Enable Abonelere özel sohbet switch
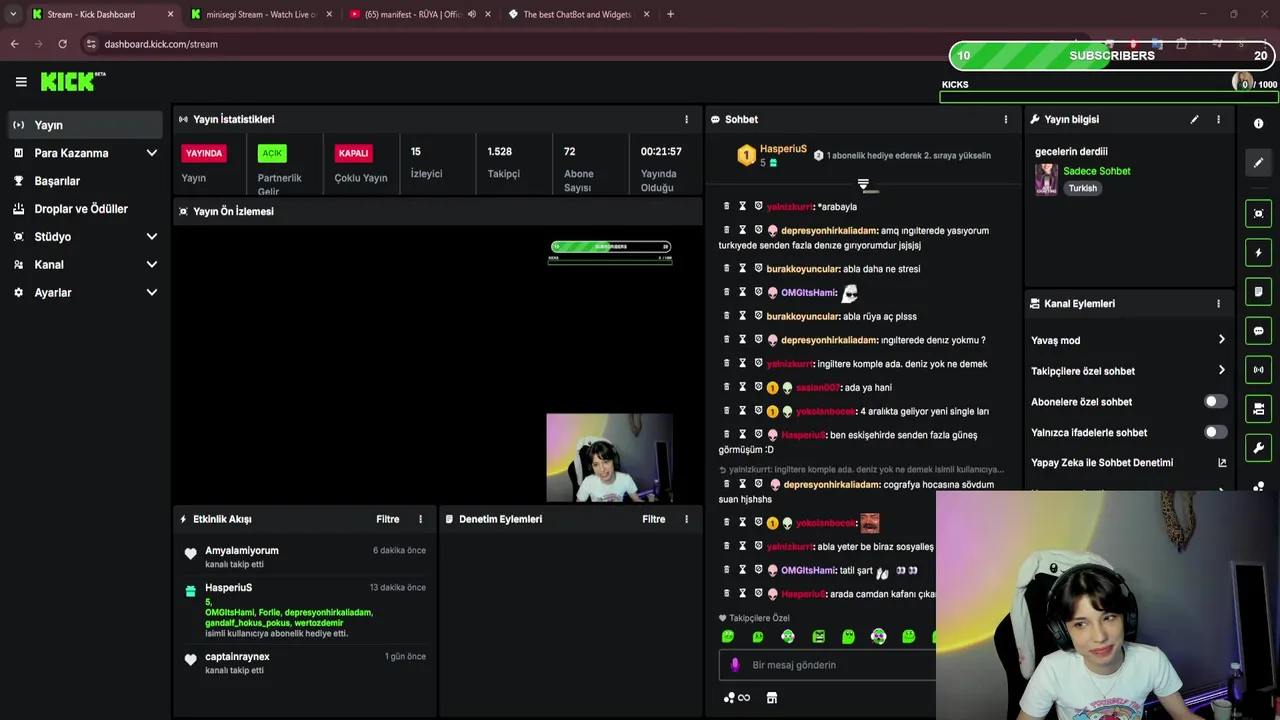The width and height of the screenshot is (1280, 720). point(1215,402)
